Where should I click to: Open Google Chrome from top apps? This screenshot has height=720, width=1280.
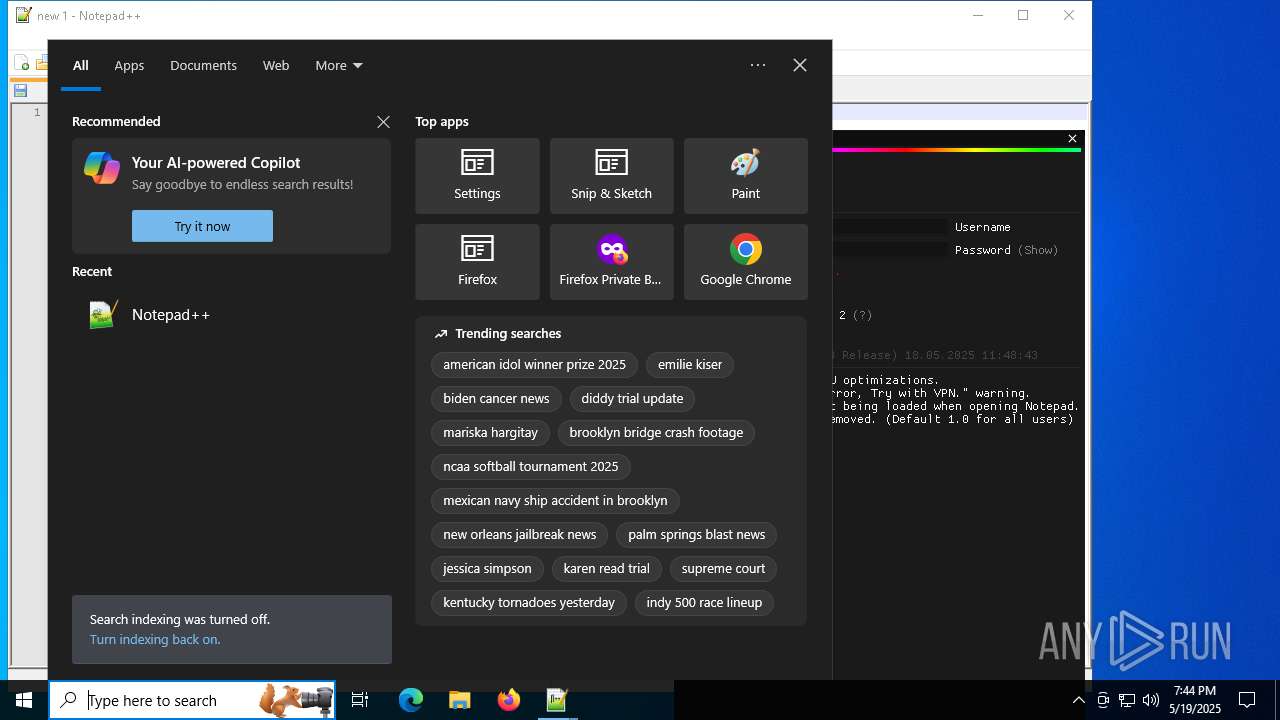click(745, 262)
